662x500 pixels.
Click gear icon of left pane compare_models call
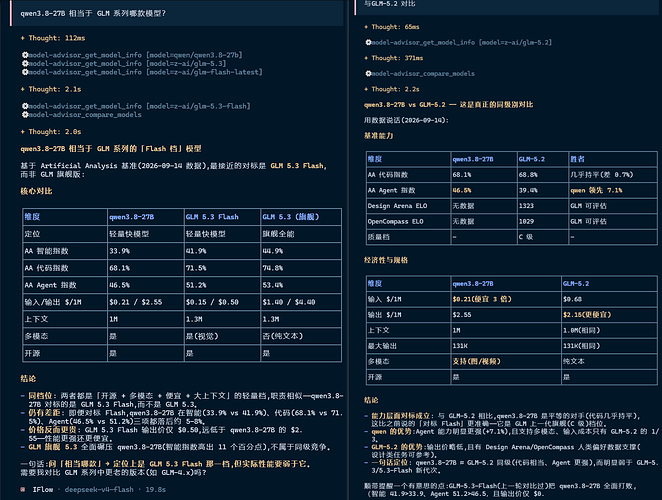[x=25, y=114]
